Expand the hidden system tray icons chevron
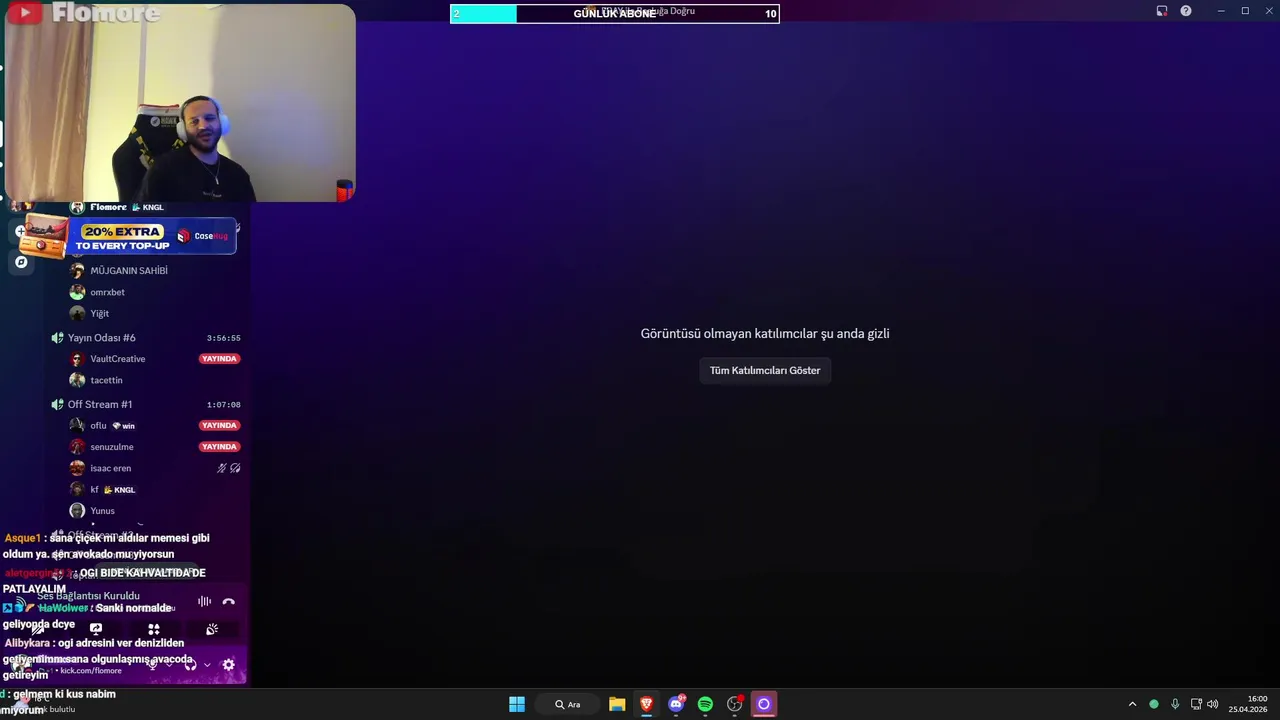 point(1132,704)
